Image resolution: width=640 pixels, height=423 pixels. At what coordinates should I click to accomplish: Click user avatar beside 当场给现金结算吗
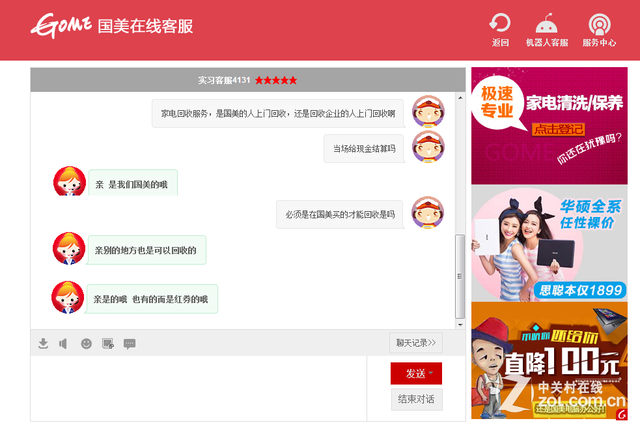pos(428,147)
